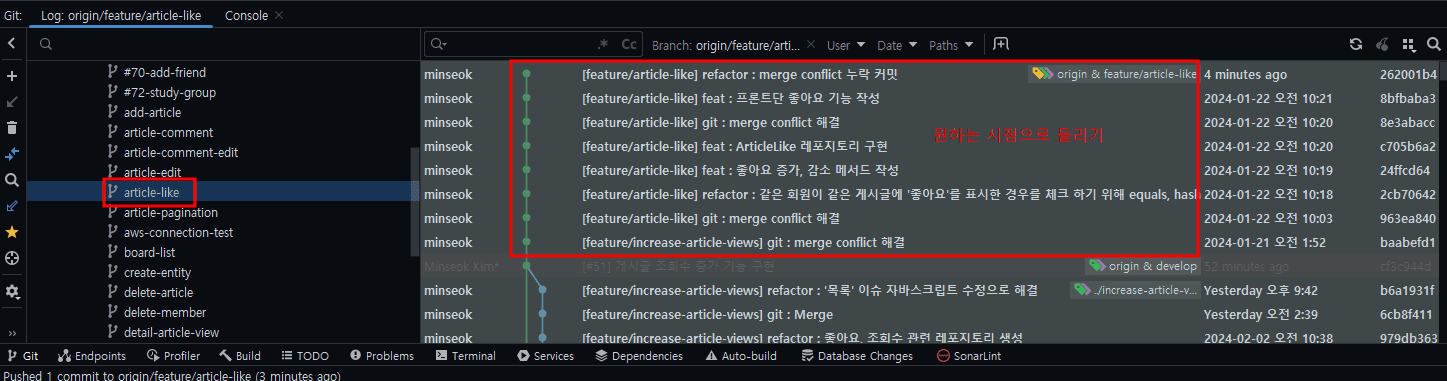The width and height of the screenshot is (1447, 381).
Task: Click the Open New Git Log Tab icon
Action: click(x=1001, y=44)
